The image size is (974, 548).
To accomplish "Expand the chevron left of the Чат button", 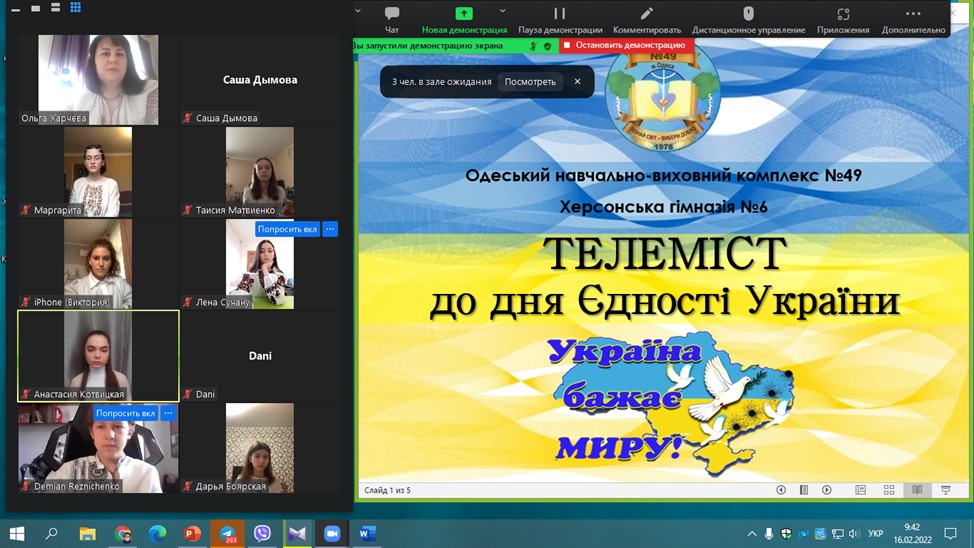I will pyautogui.click(x=358, y=12).
